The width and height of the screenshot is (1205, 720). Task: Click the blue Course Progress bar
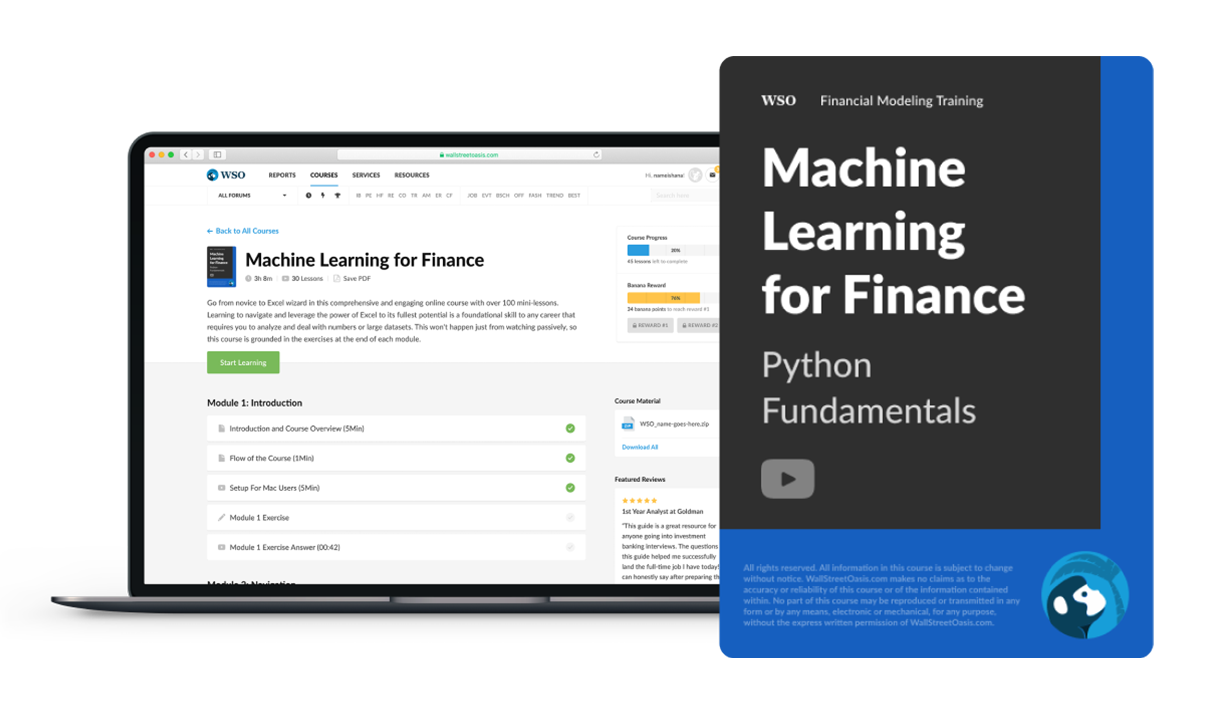tap(638, 250)
